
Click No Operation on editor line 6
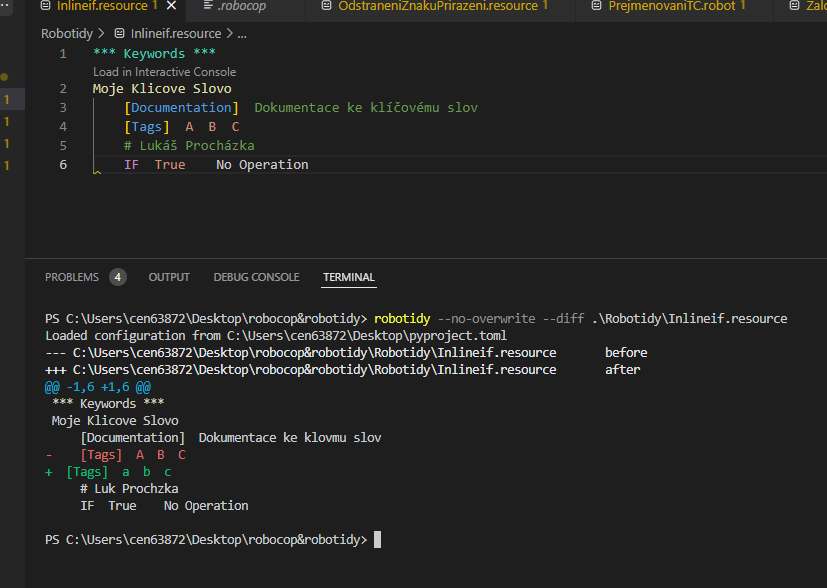(262, 165)
